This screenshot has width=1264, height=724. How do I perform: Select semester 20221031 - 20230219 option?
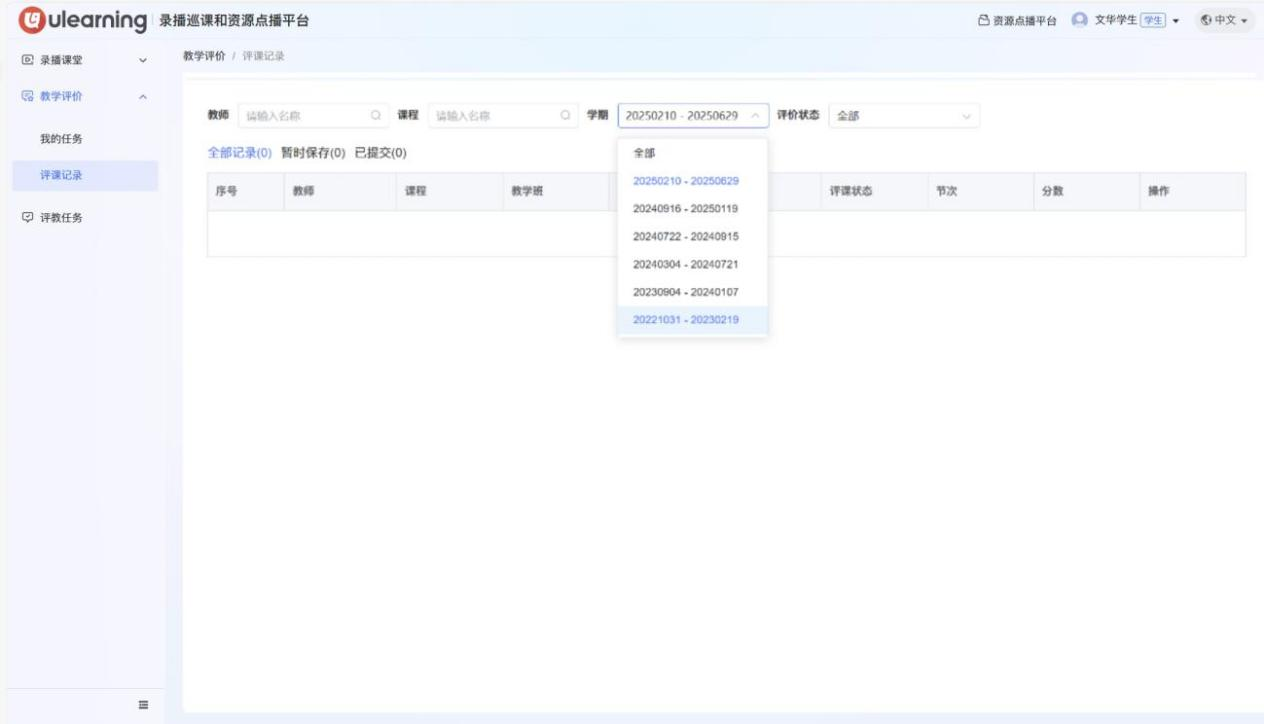coord(685,320)
